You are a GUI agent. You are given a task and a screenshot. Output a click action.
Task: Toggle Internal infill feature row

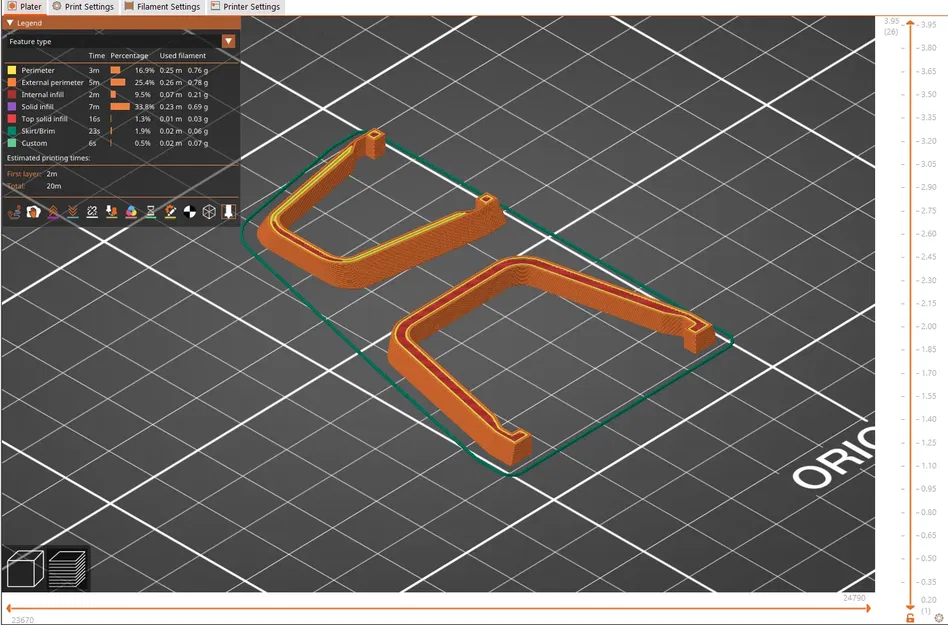coord(121,94)
